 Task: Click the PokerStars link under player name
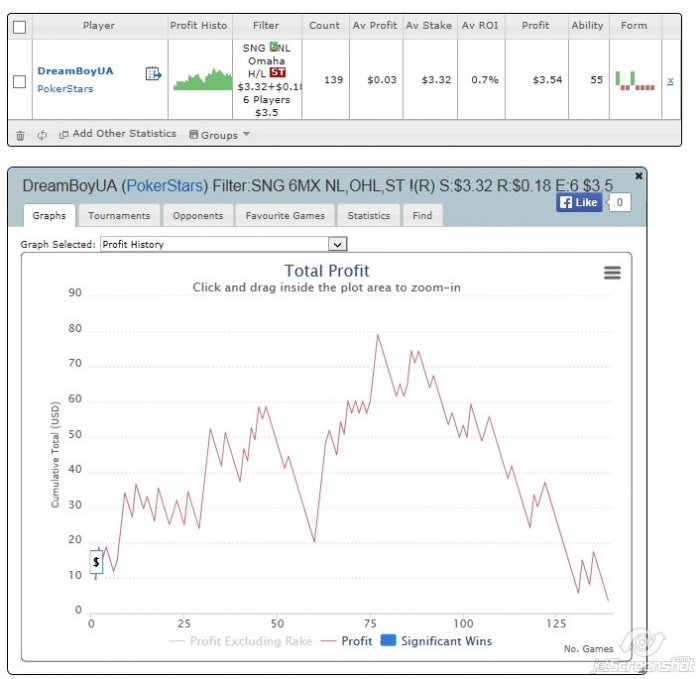click(65, 89)
